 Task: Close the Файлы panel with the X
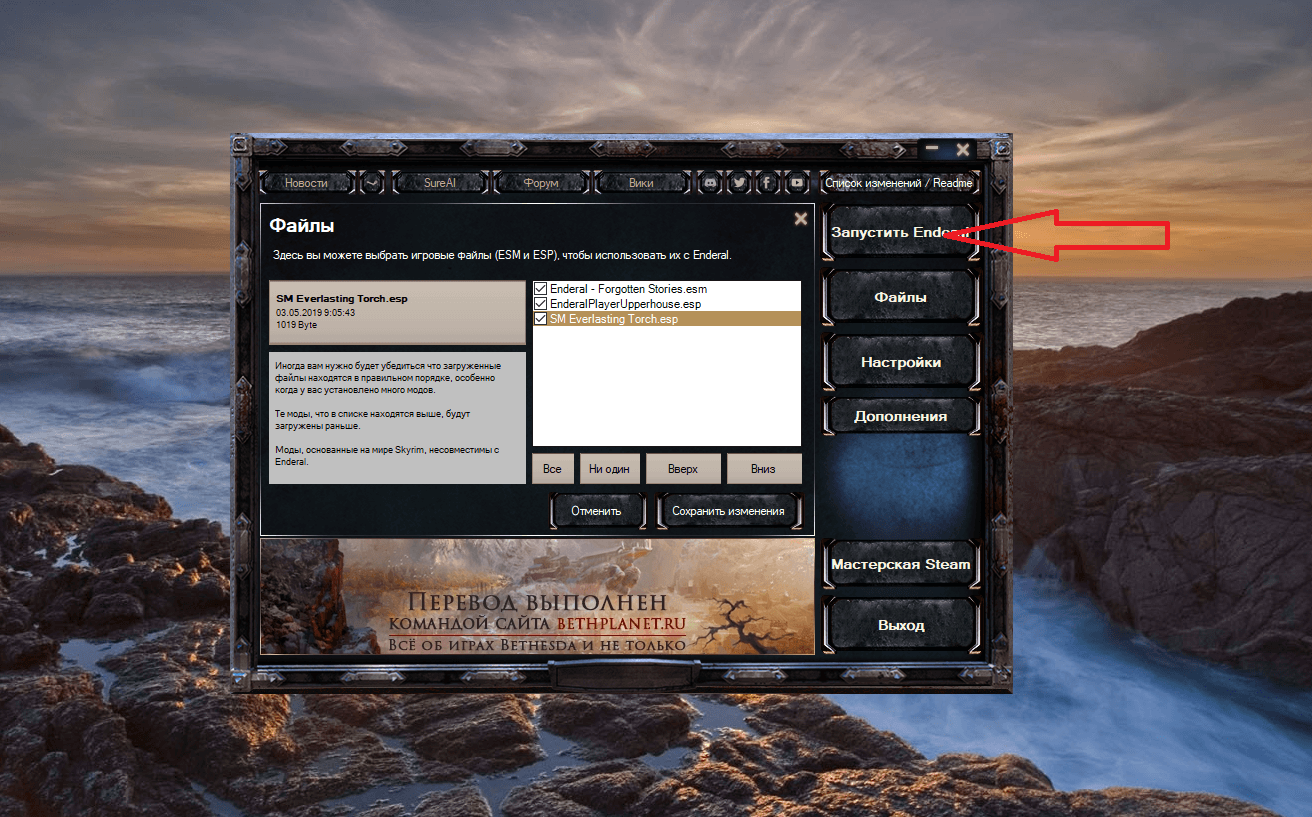pos(800,219)
